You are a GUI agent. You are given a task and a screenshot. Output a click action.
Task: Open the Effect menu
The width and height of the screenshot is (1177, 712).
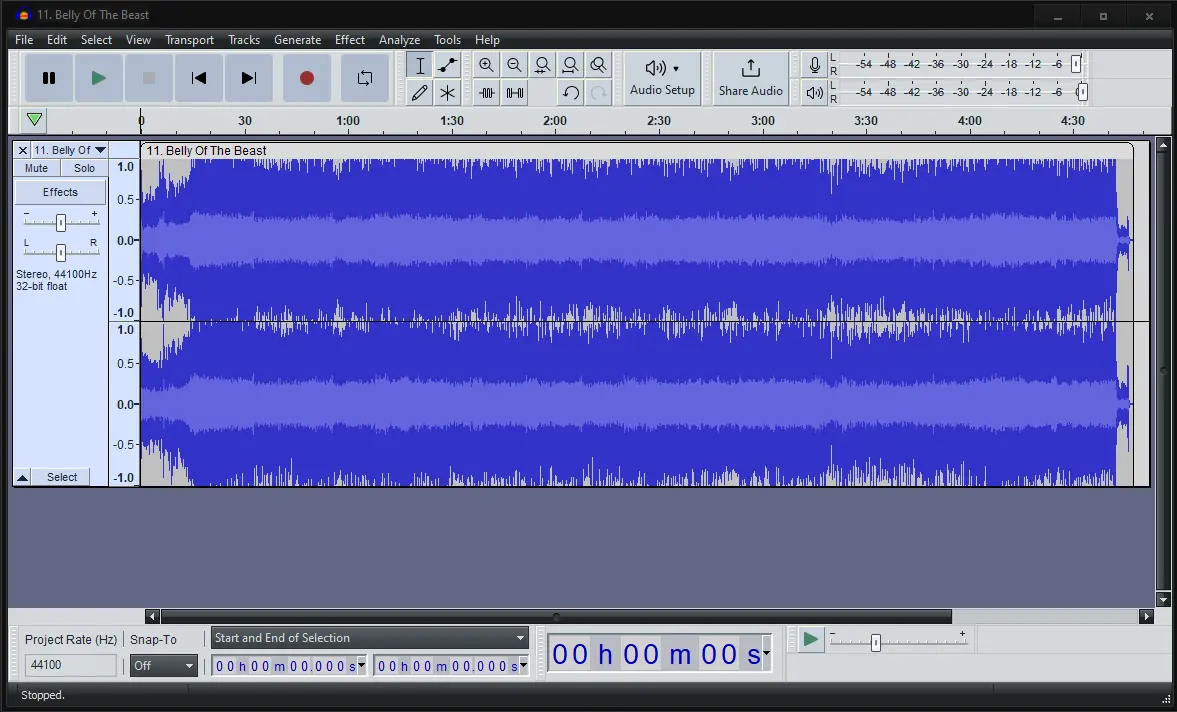[x=350, y=40]
